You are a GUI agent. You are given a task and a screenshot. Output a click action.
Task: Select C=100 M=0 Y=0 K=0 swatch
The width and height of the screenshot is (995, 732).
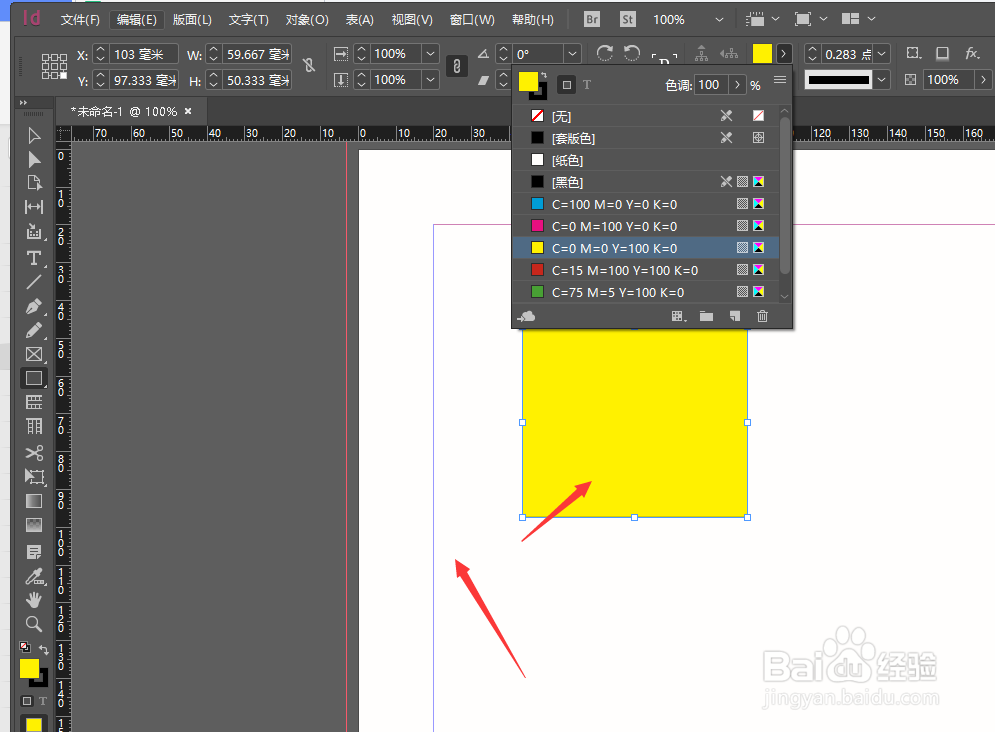(646, 204)
